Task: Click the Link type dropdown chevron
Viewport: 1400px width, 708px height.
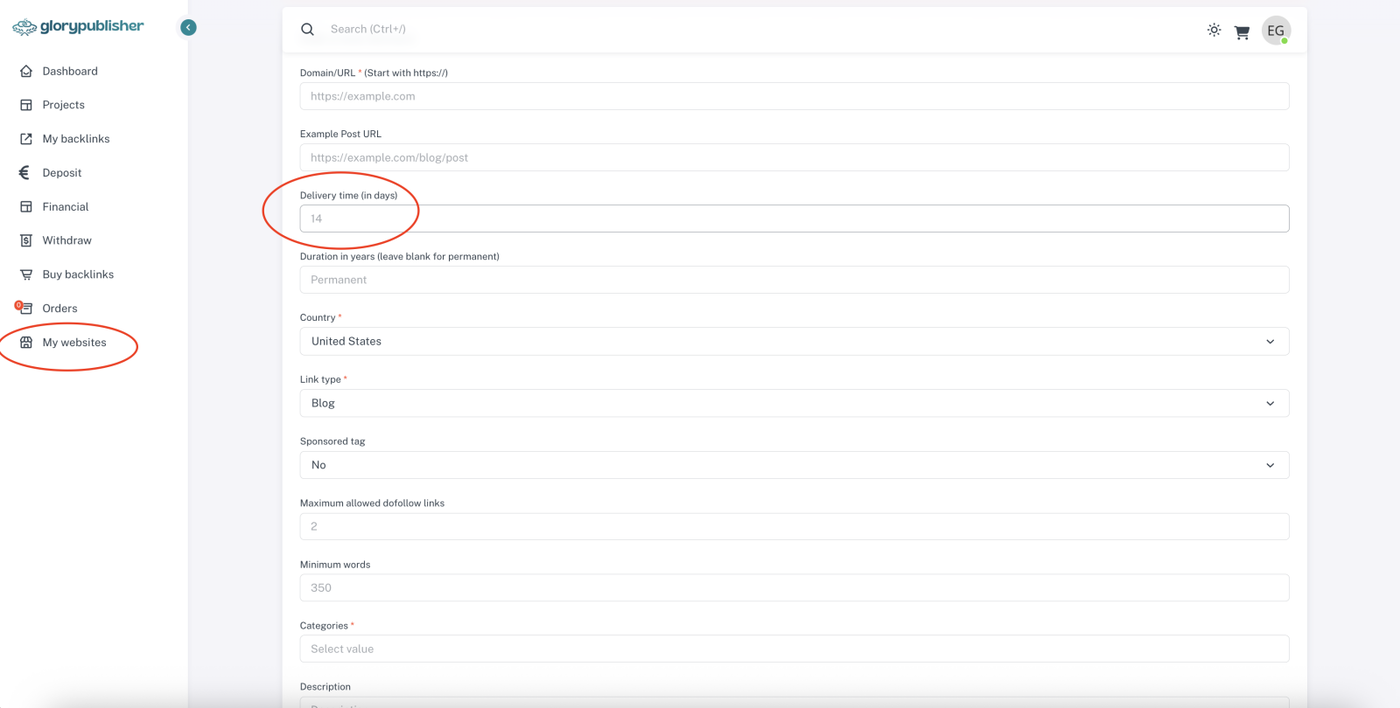Action: tap(1270, 404)
